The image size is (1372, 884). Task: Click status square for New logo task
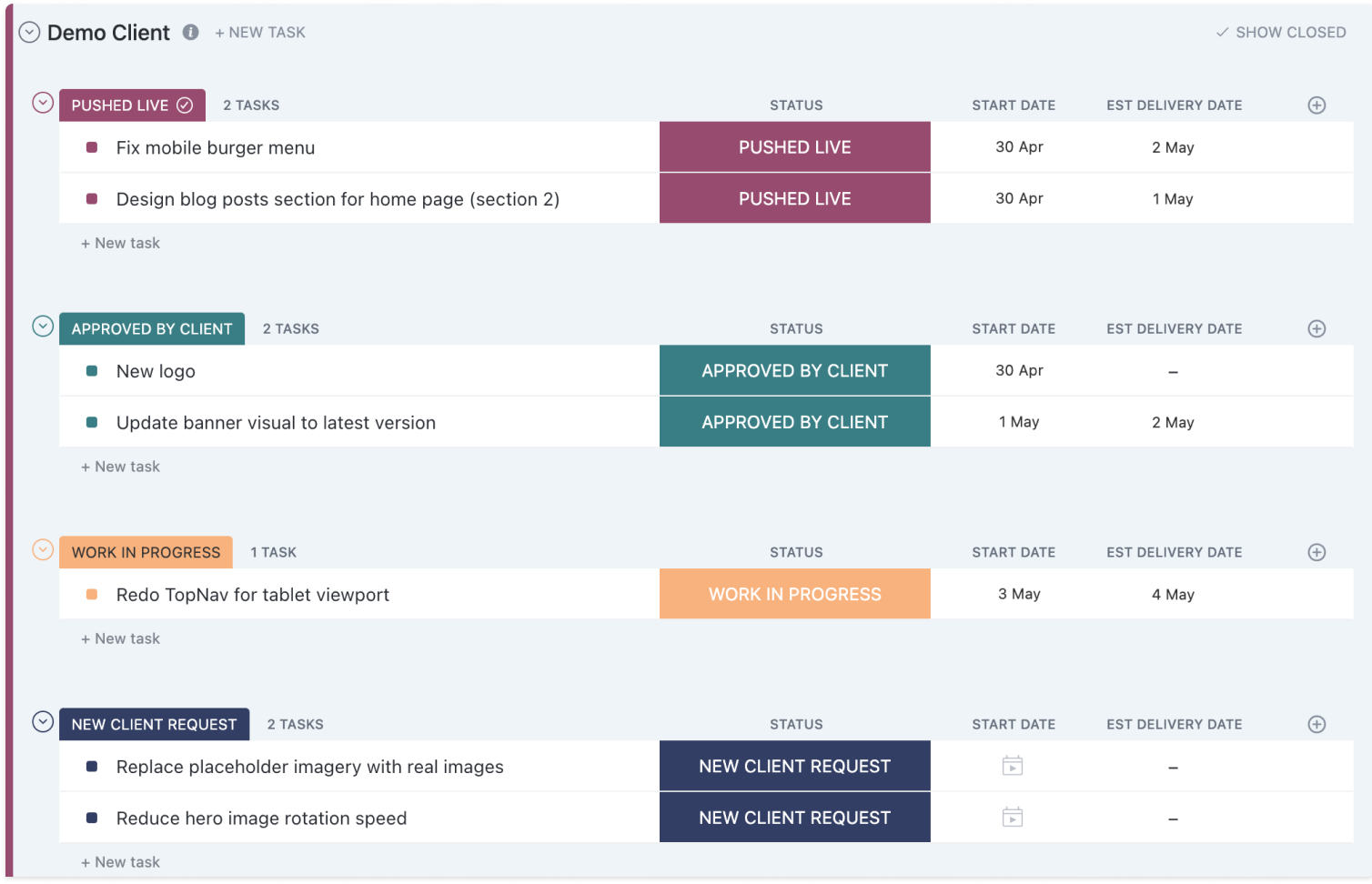click(x=92, y=371)
